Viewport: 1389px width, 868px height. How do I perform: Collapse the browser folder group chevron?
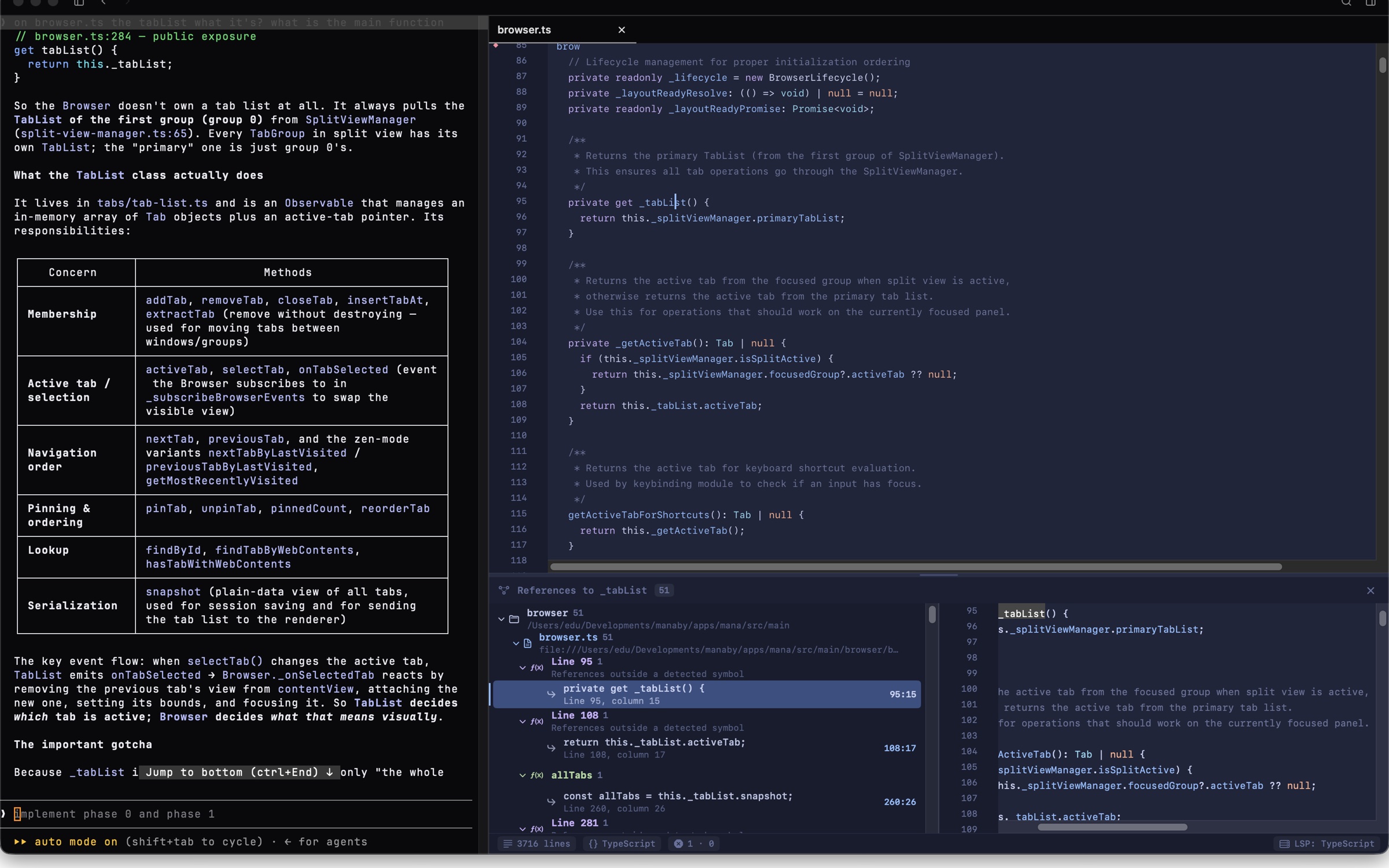point(501,619)
